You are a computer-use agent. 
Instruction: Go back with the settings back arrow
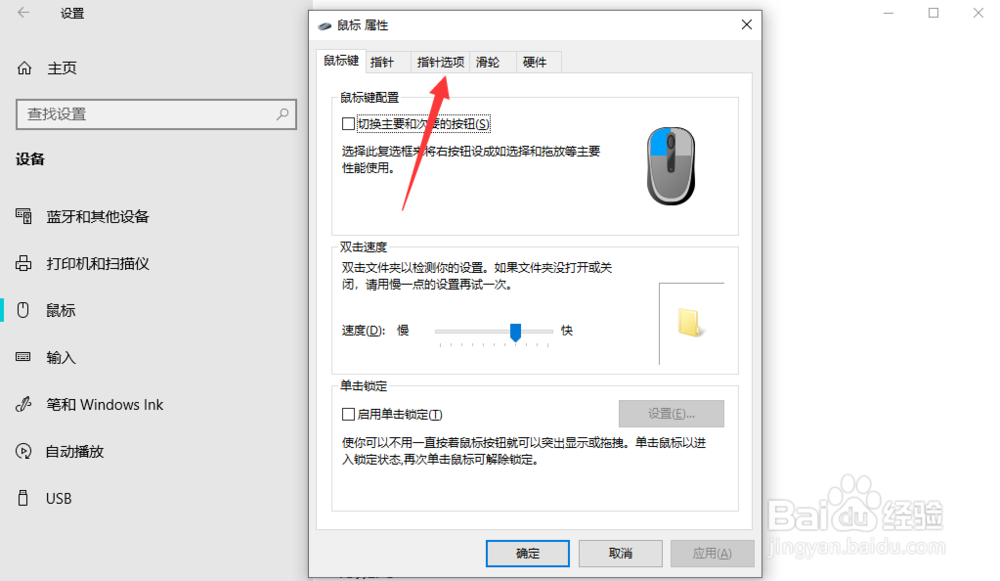click(x=24, y=13)
